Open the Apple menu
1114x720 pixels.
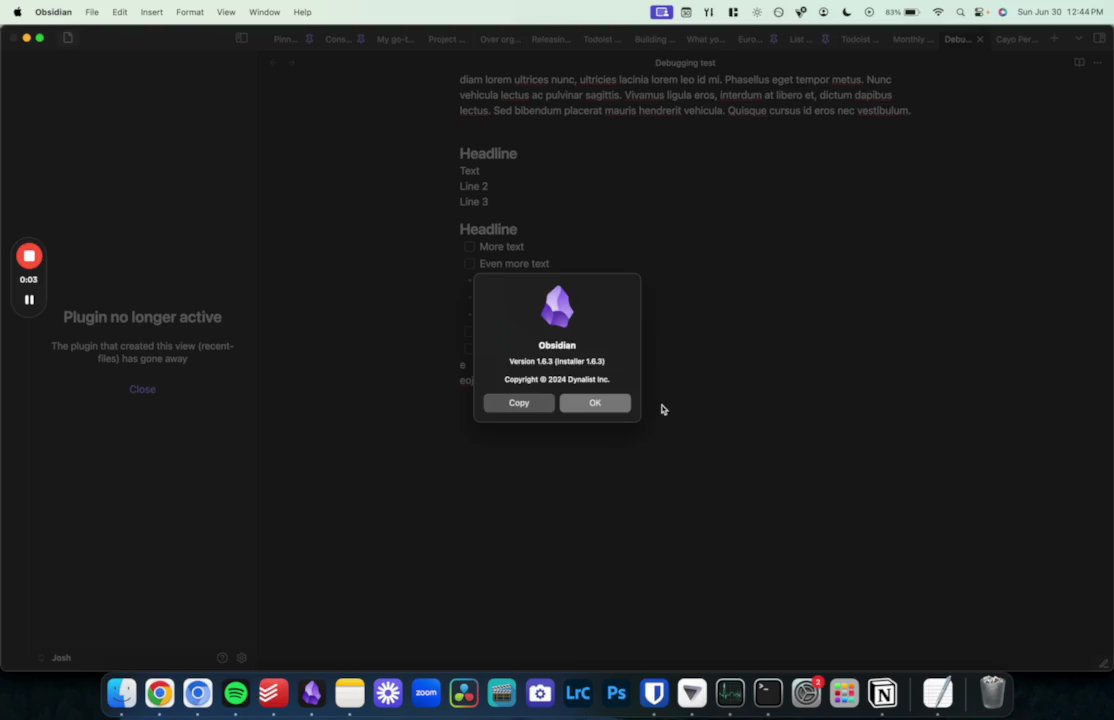click(18, 12)
